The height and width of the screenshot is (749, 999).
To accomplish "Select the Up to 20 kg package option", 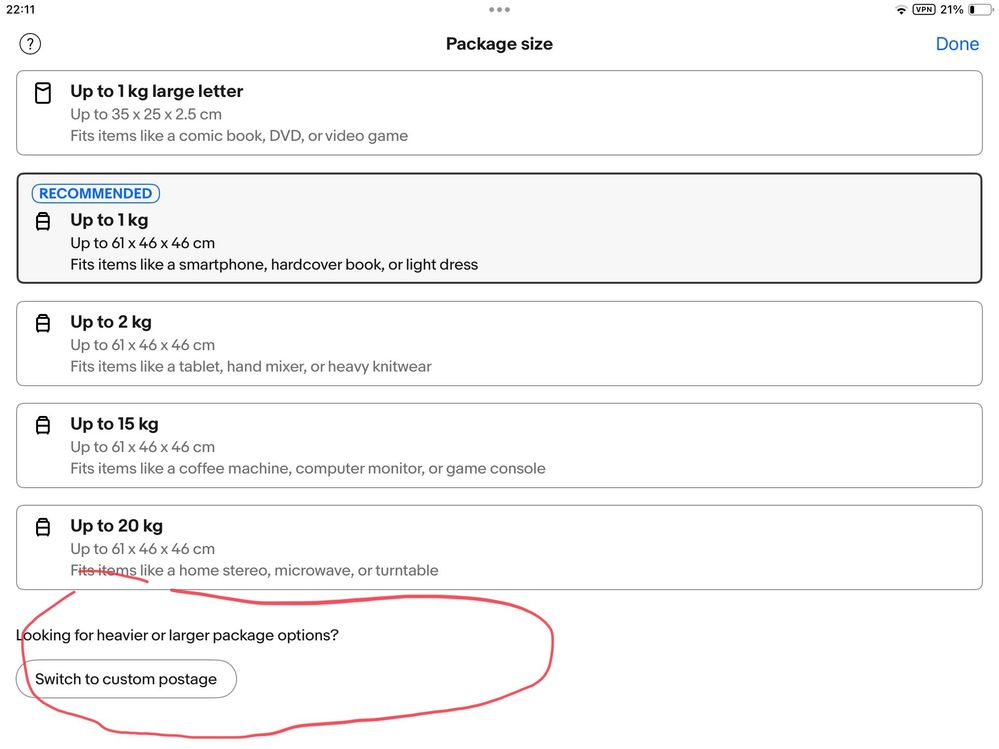I will (499, 547).
